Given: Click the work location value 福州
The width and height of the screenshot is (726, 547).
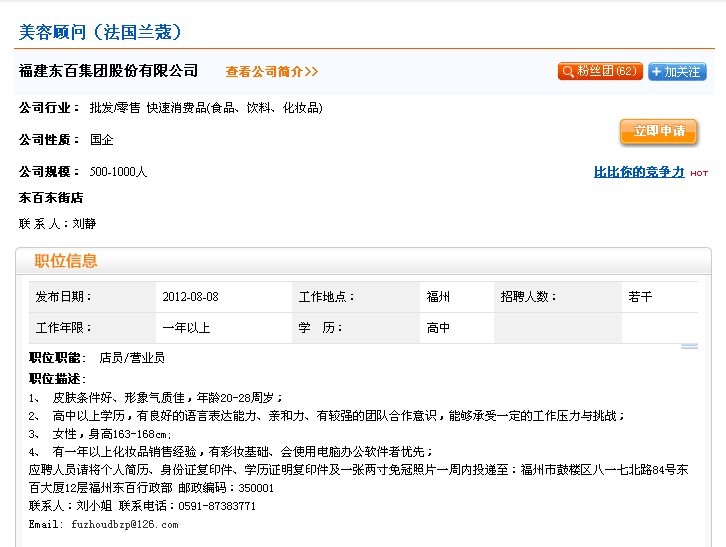Looking at the screenshot, I should pos(438,297).
